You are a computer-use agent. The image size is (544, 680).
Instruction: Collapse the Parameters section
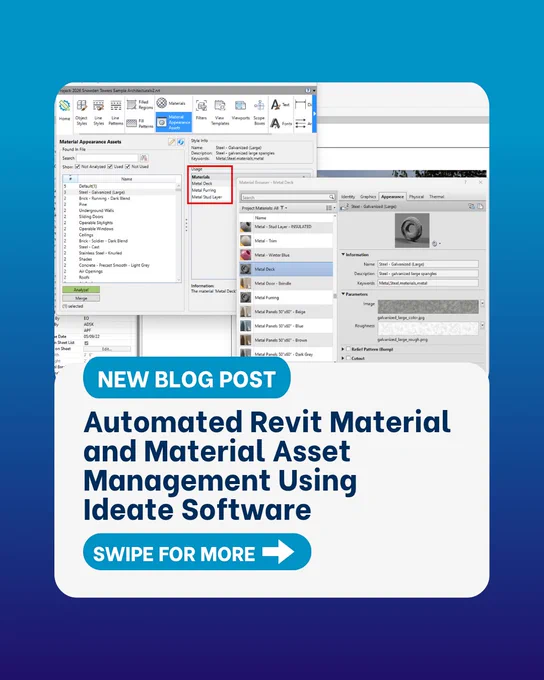[343, 294]
